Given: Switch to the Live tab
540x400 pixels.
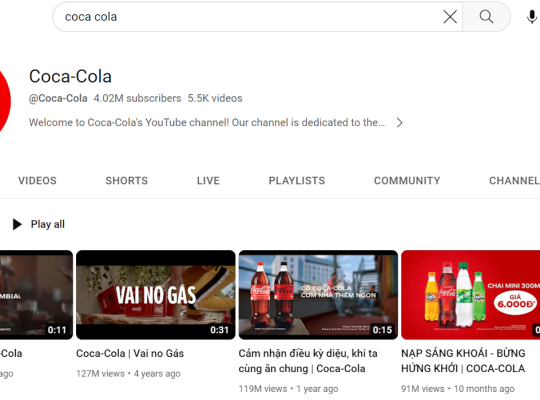Looking at the screenshot, I should click(x=208, y=181).
